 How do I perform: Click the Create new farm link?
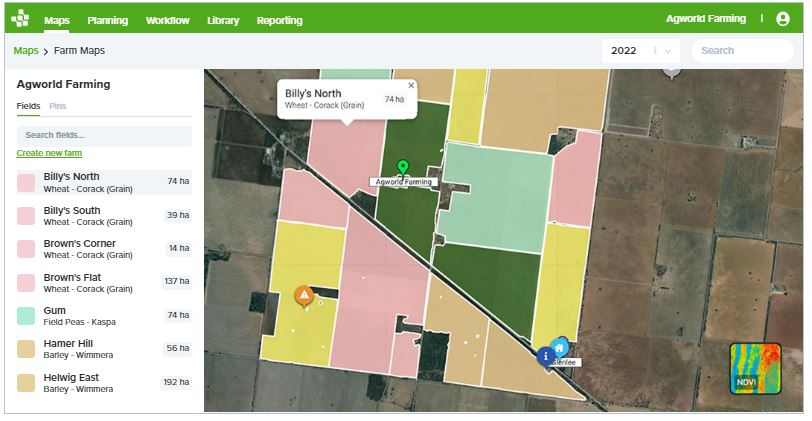[49, 153]
